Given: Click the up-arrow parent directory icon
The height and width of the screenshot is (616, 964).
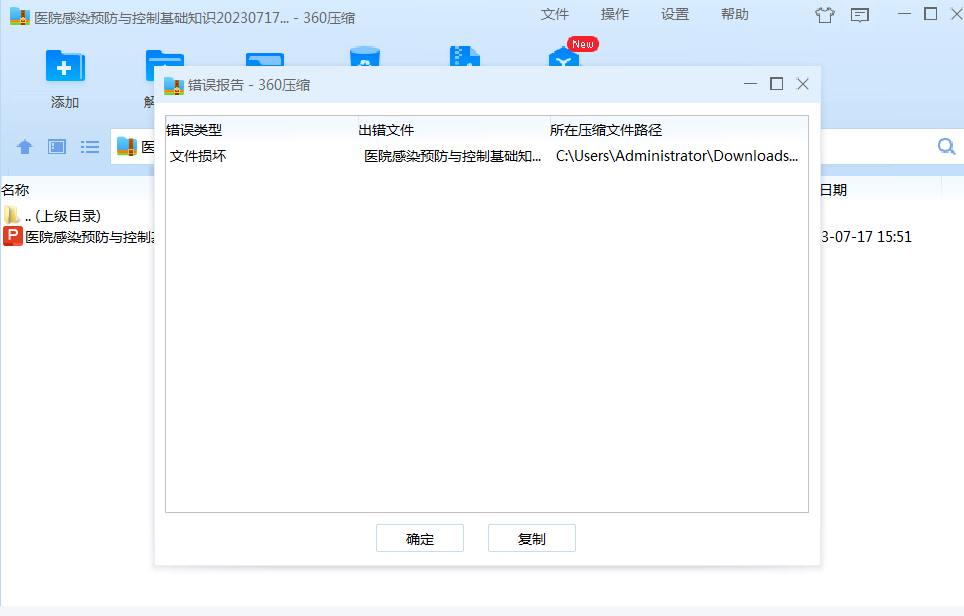Looking at the screenshot, I should 23,146.
